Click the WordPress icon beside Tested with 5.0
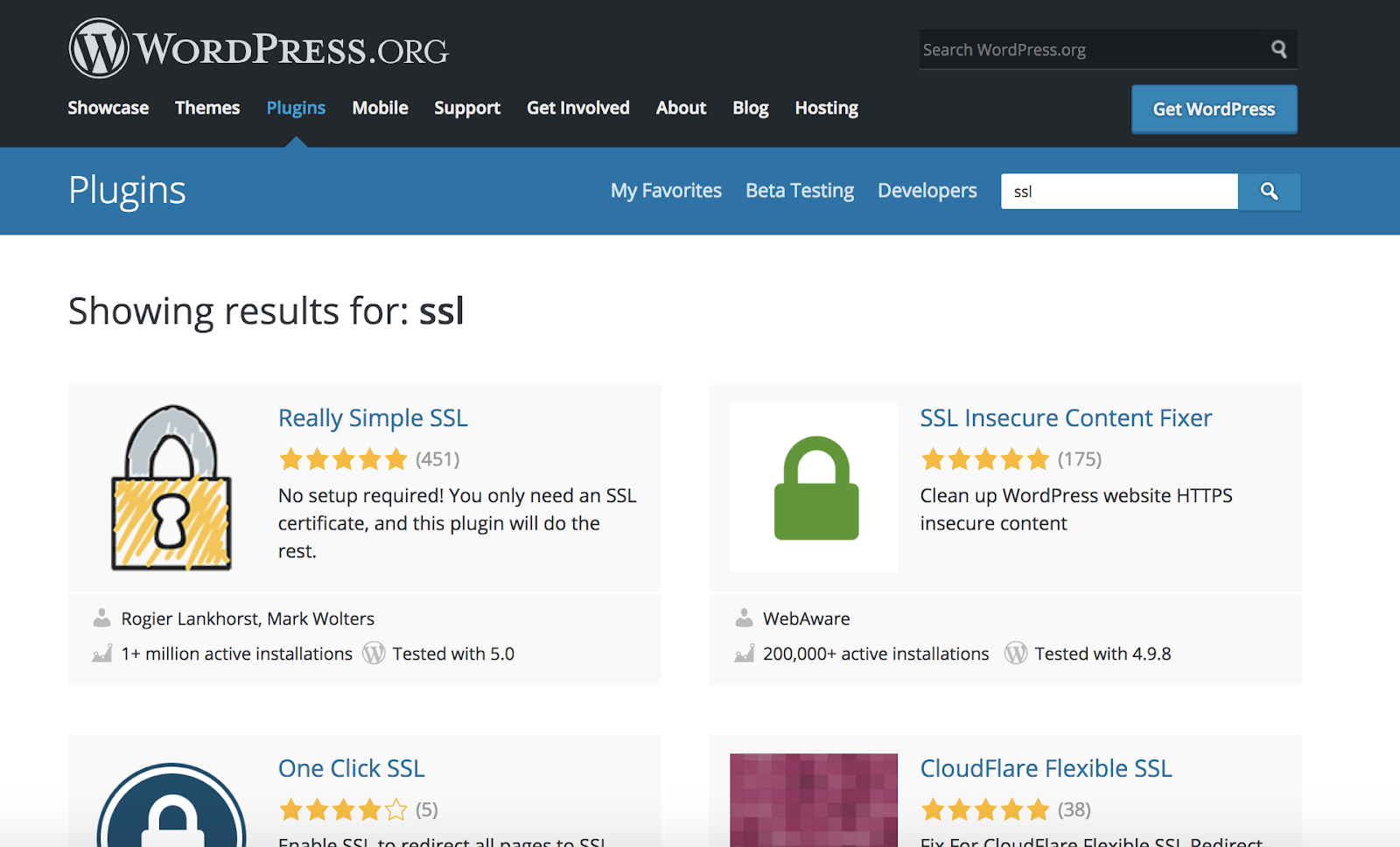Viewport: 1400px width, 847px height. click(x=374, y=653)
